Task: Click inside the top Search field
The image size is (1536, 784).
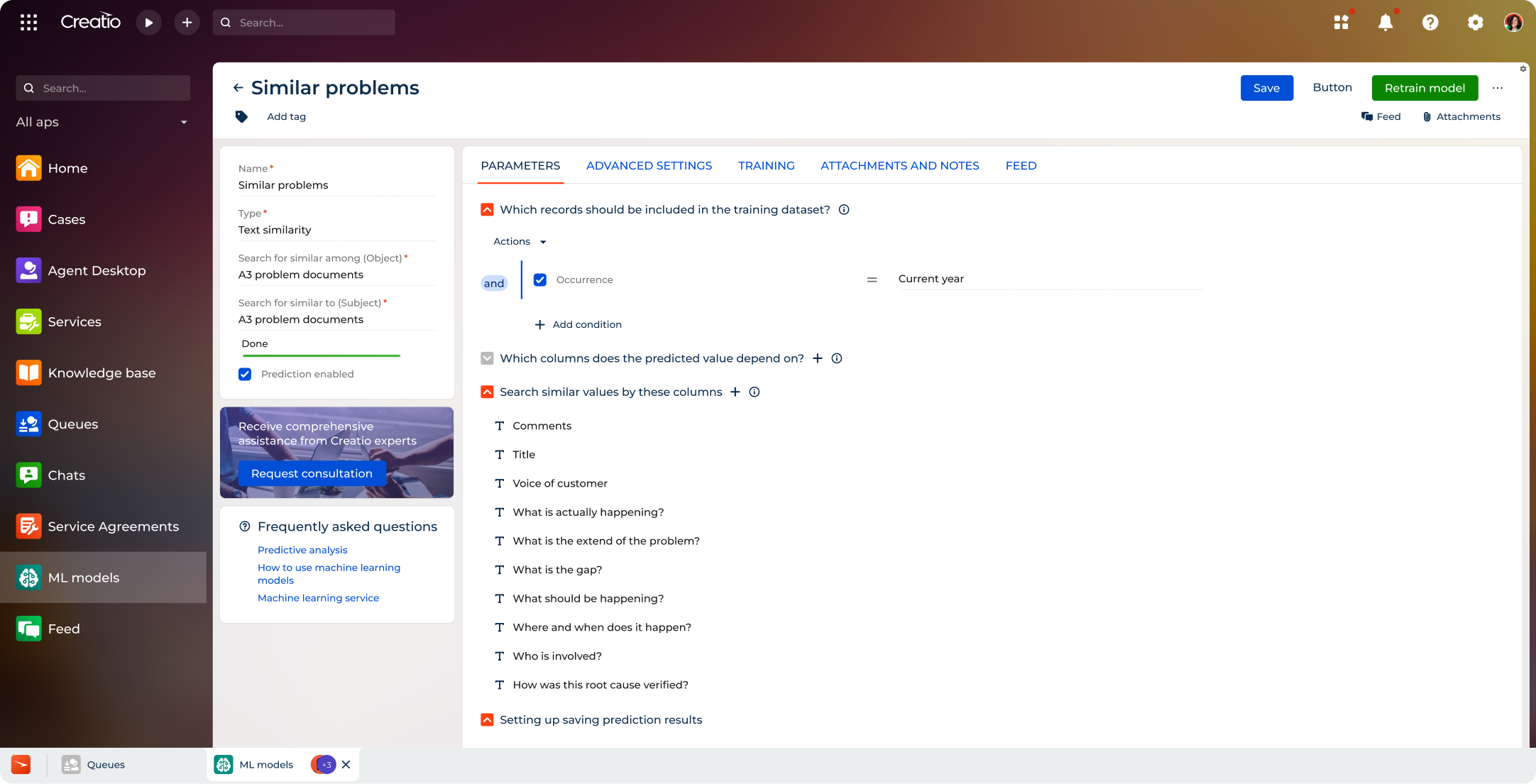Action: pyautogui.click(x=305, y=22)
